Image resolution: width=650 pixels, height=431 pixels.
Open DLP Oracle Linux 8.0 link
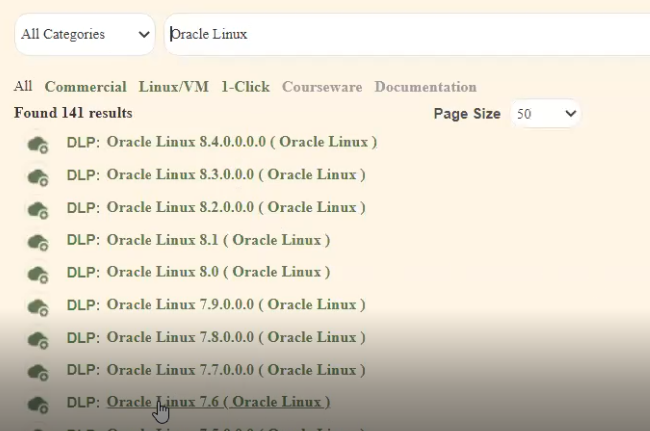click(218, 272)
